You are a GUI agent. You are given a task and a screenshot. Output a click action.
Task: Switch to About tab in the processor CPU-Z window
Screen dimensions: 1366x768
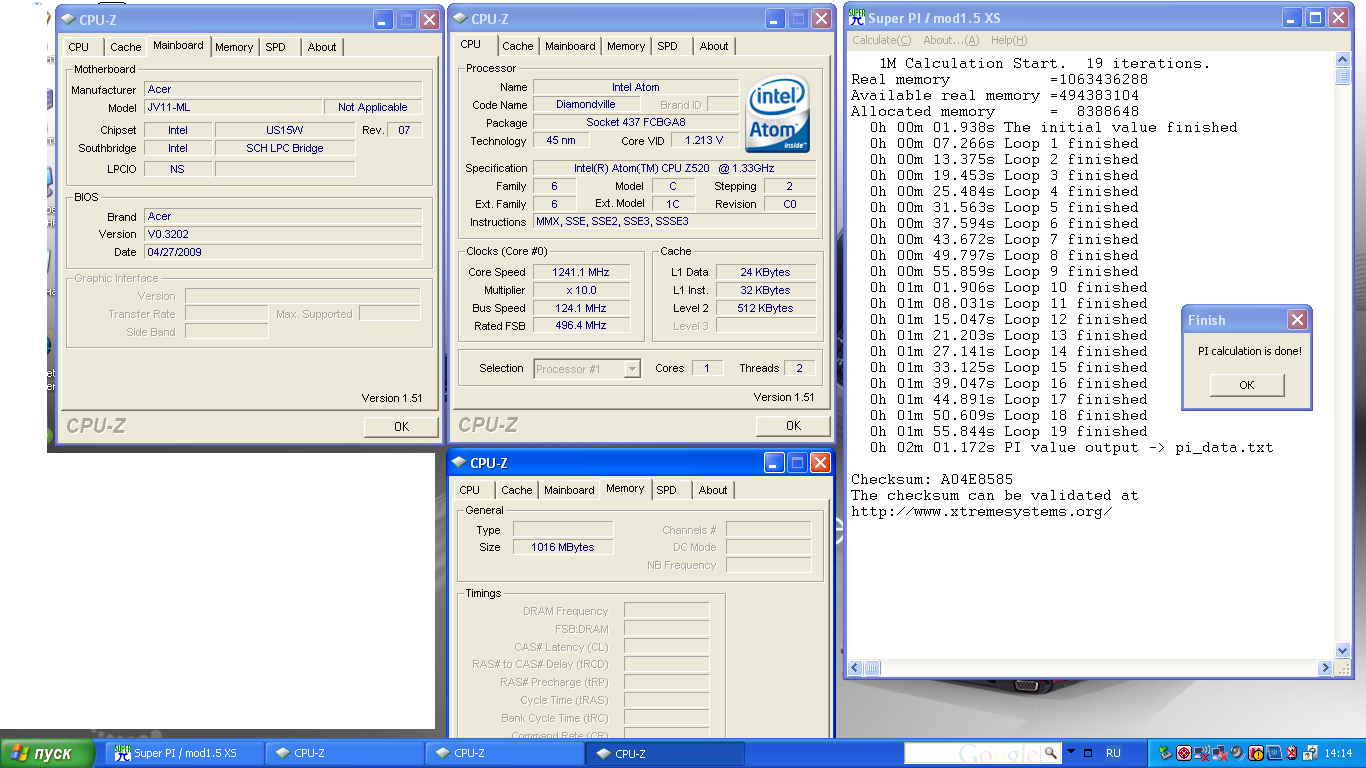714,46
